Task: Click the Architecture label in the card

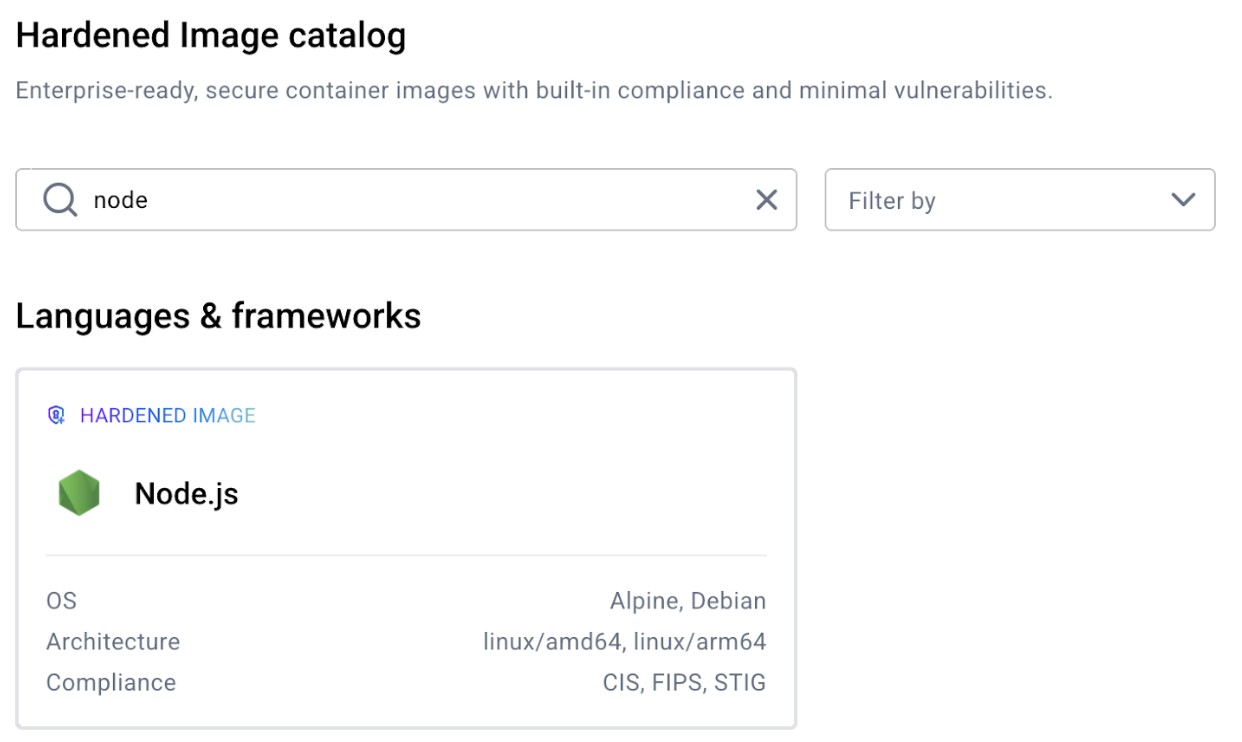Action: point(113,642)
